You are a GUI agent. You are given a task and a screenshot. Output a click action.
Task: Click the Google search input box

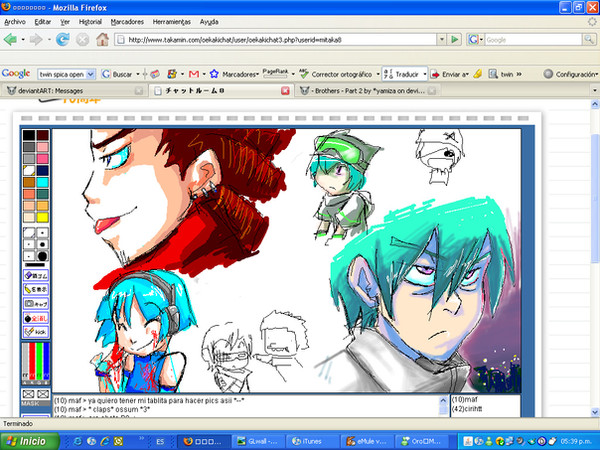(534, 39)
